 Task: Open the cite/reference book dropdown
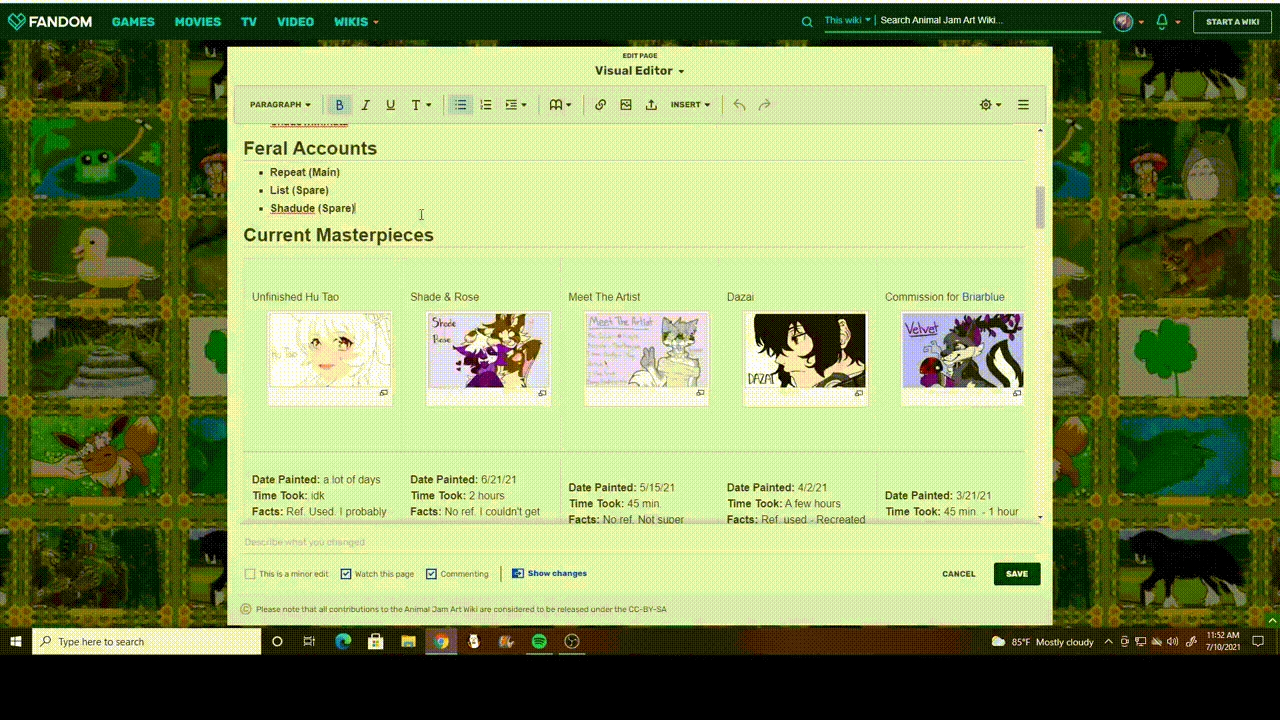560,105
